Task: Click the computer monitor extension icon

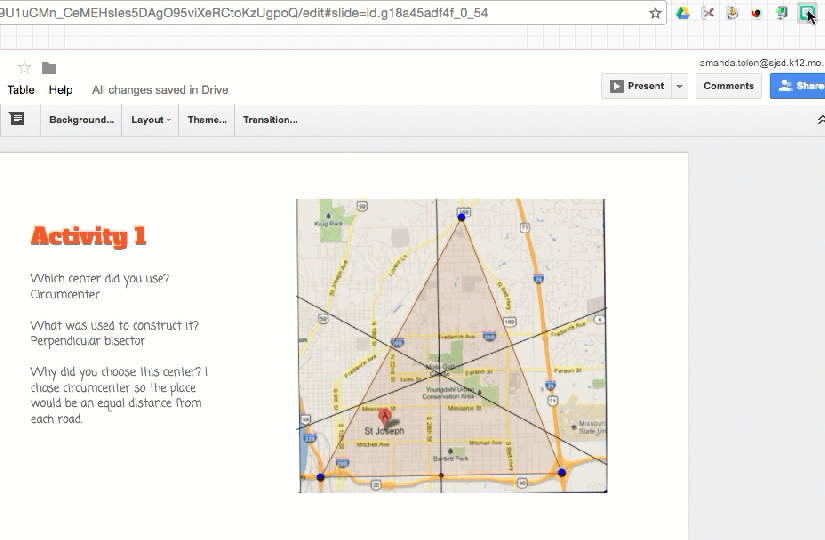Action: pyautogui.click(x=781, y=13)
